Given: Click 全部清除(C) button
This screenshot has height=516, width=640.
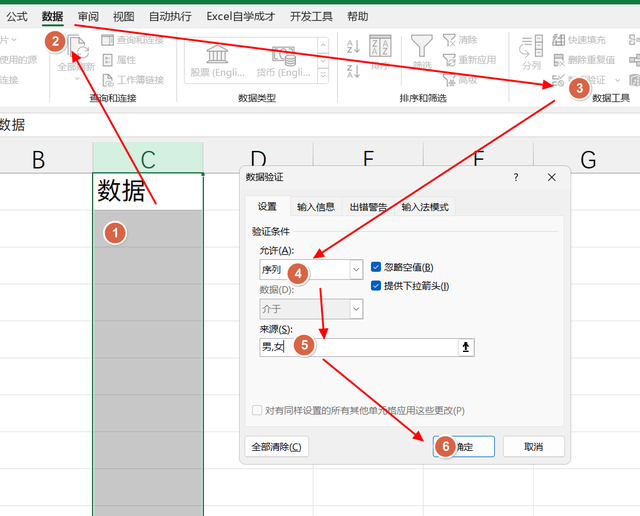Looking at the screenshot, I should point(276,447).
